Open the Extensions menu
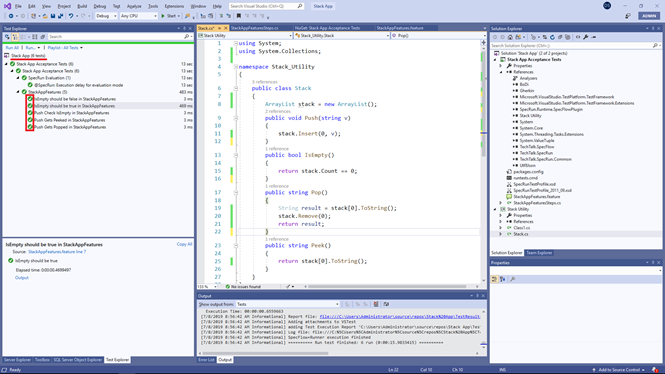665x374 pixels. 174,6
